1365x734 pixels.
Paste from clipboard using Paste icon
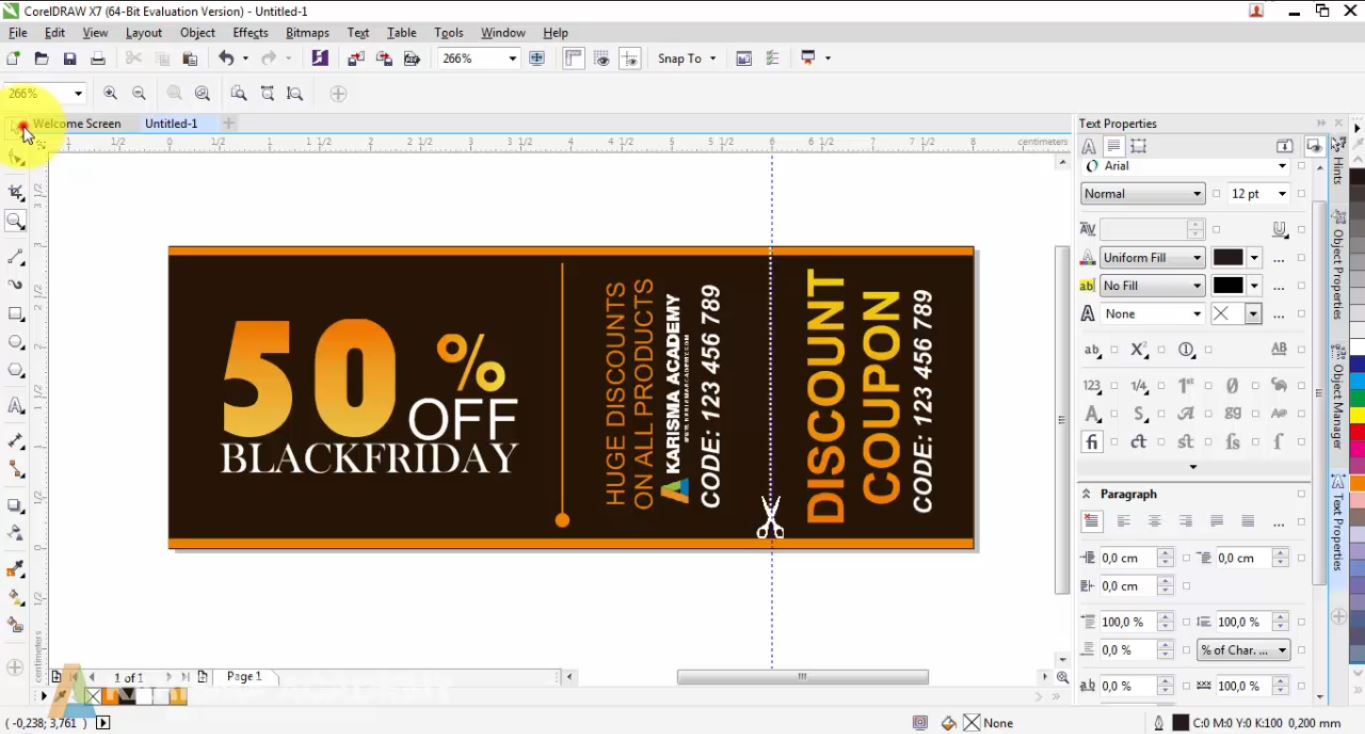click(x=189, y=59)
